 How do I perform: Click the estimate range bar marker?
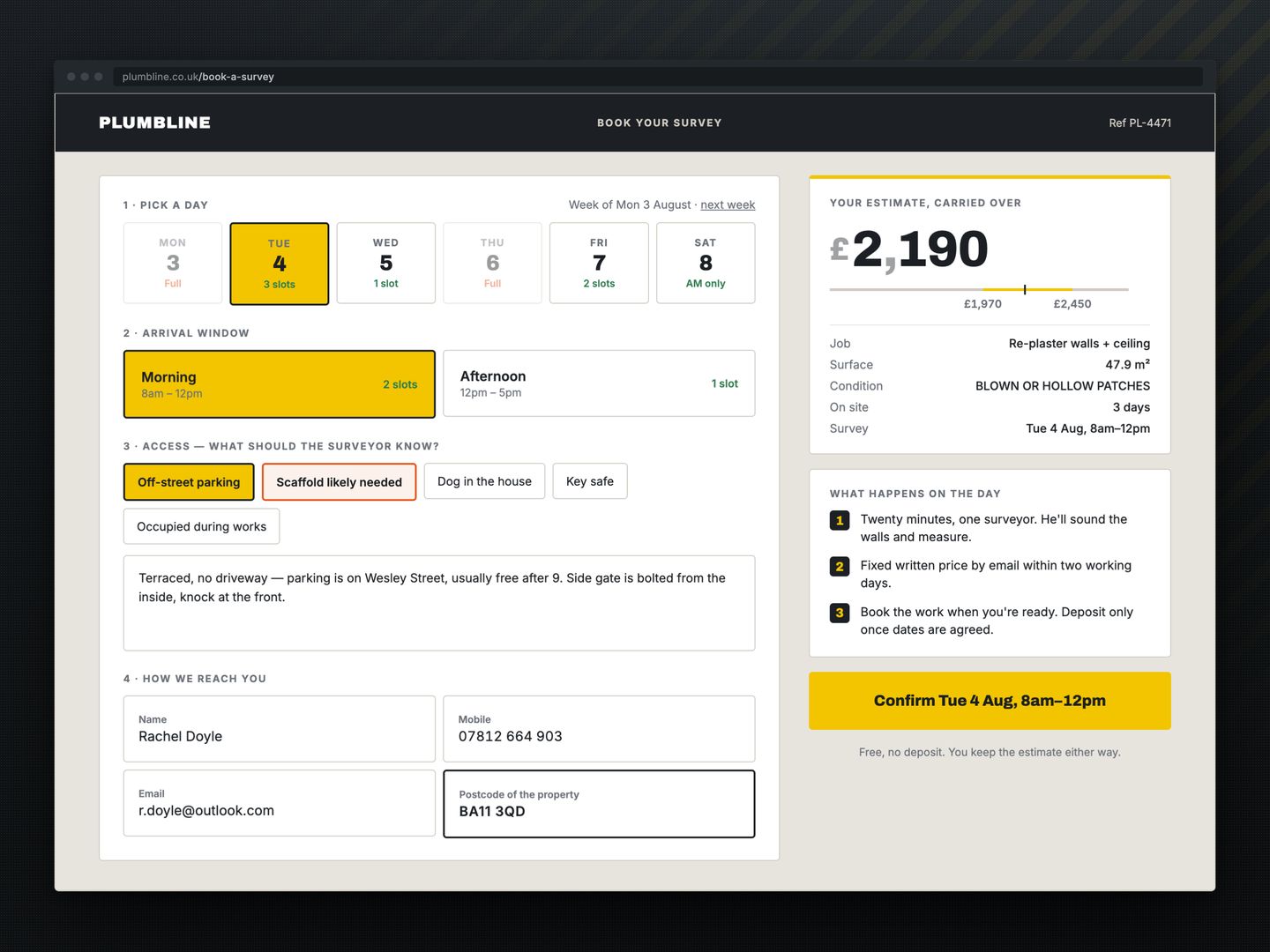point(1025,289)
